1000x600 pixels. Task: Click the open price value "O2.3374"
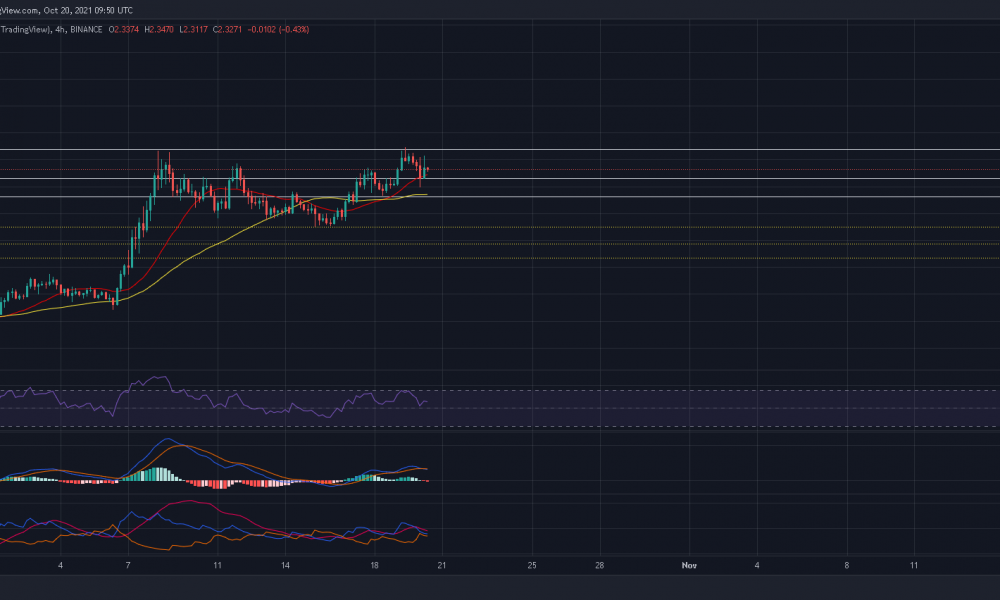pyautogui.click(x=124, y=29)
